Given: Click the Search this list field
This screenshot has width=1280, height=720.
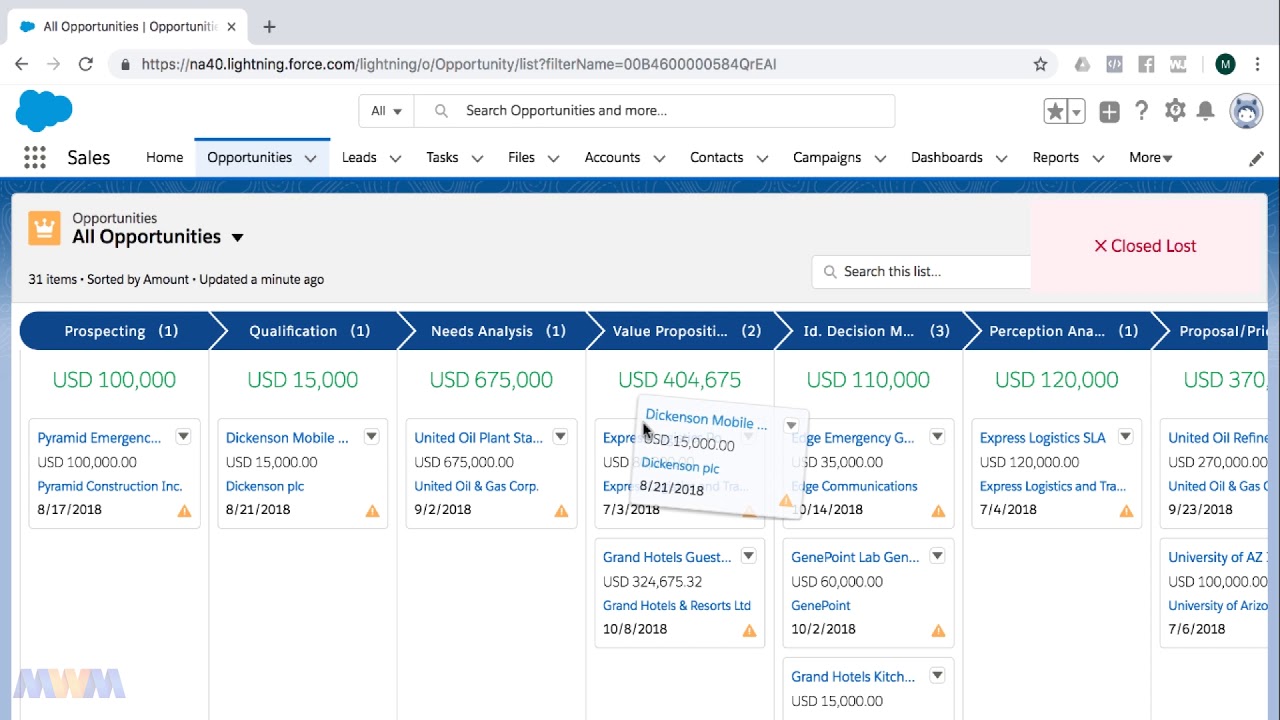Looking at the screenshot, I should (x=922, y=272).
